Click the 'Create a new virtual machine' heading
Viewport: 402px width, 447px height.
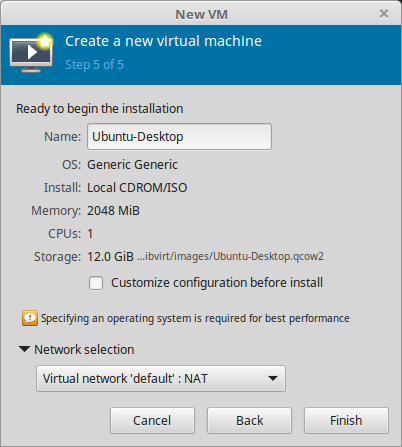pos(163,41)
